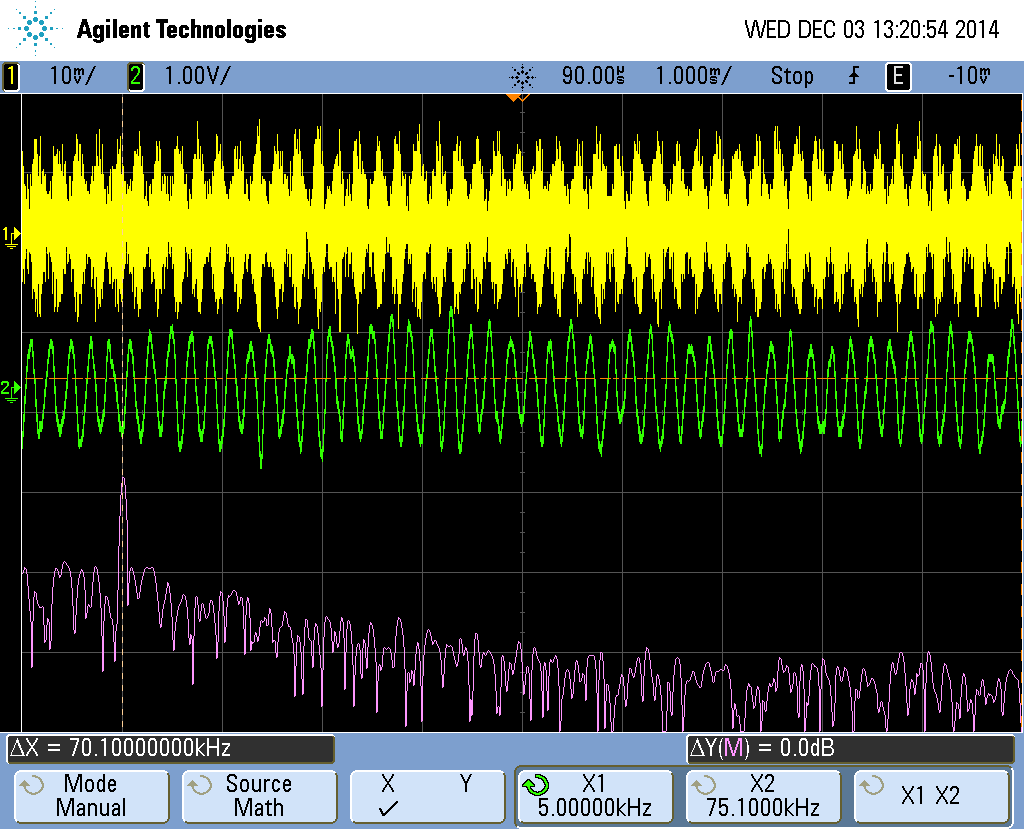Screen dimensions: 1024x829
Task: Select the X cursor option with checkmark
Action: pos(389,796)
